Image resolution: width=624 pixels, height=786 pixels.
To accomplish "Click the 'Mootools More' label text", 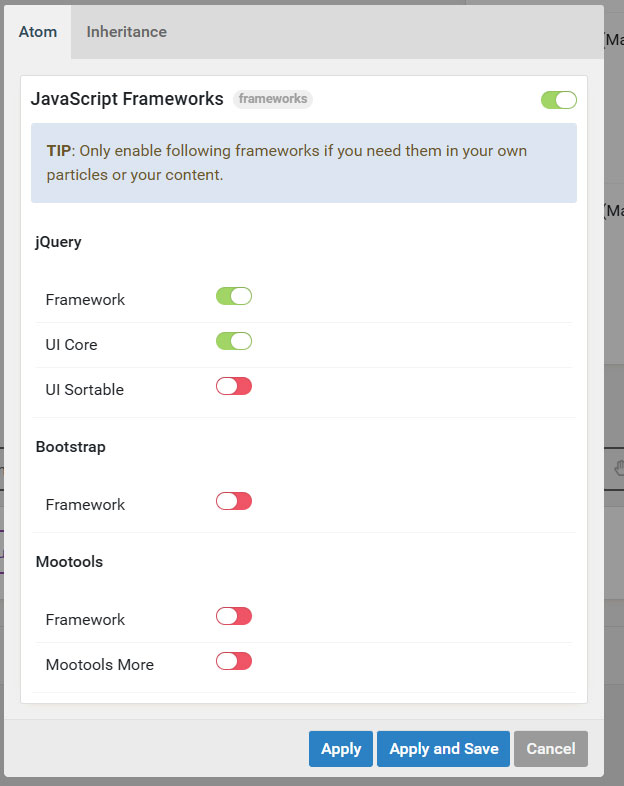I will [100, 665].
